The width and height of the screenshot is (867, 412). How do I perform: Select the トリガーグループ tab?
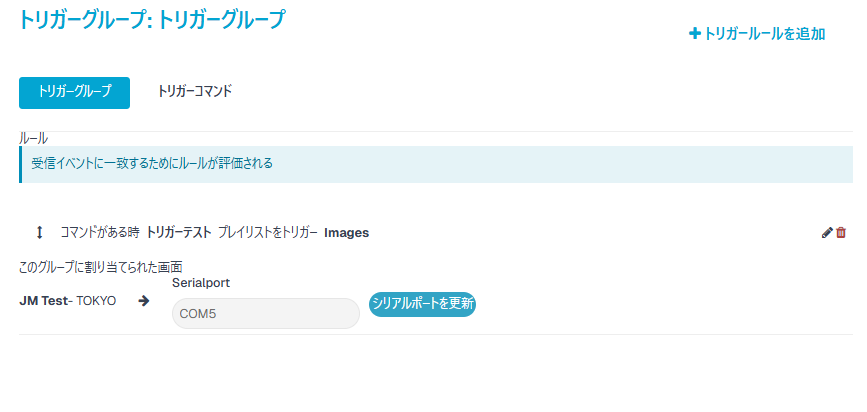(74, 92)
